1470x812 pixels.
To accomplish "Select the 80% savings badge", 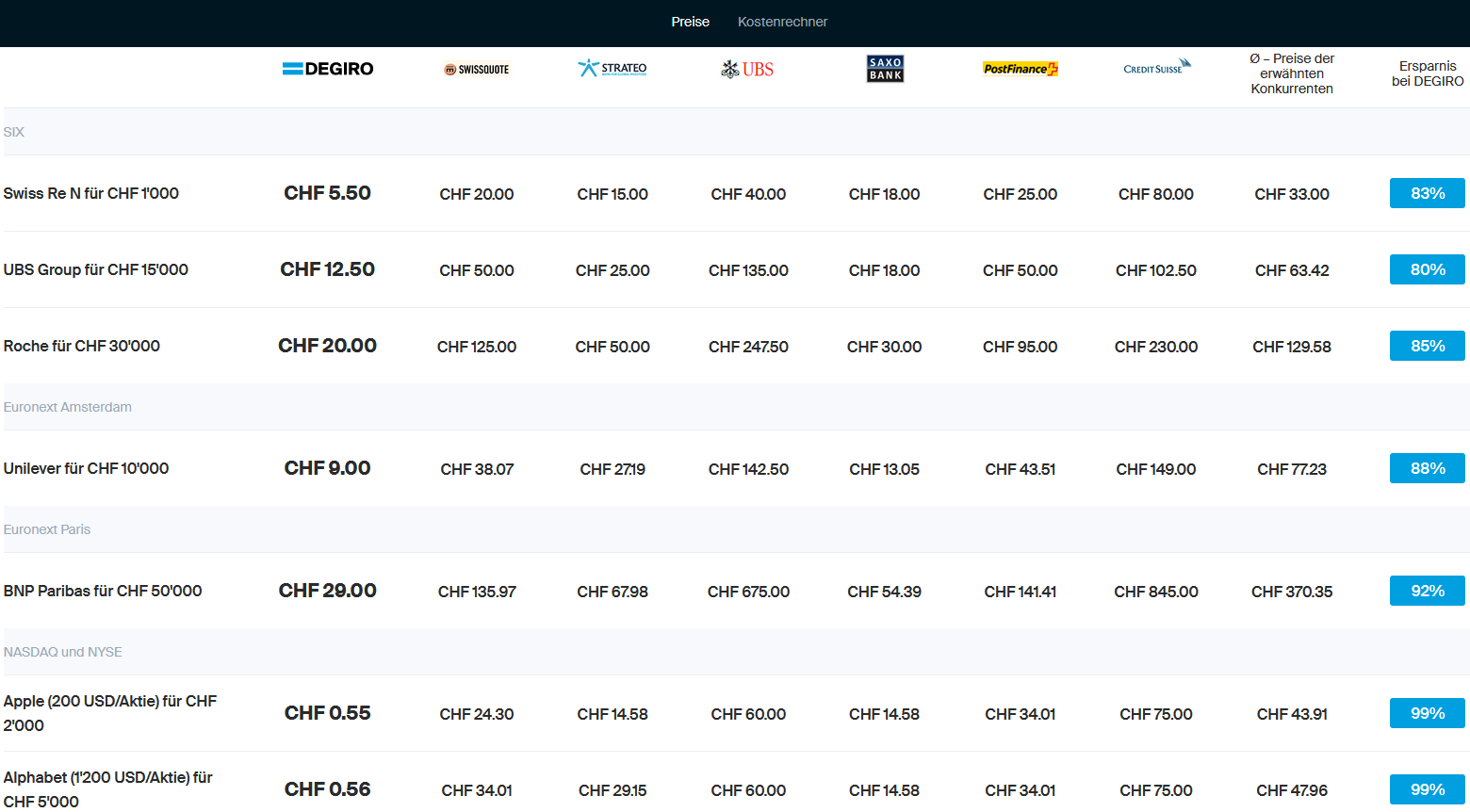I will (x=1428, y=269).
